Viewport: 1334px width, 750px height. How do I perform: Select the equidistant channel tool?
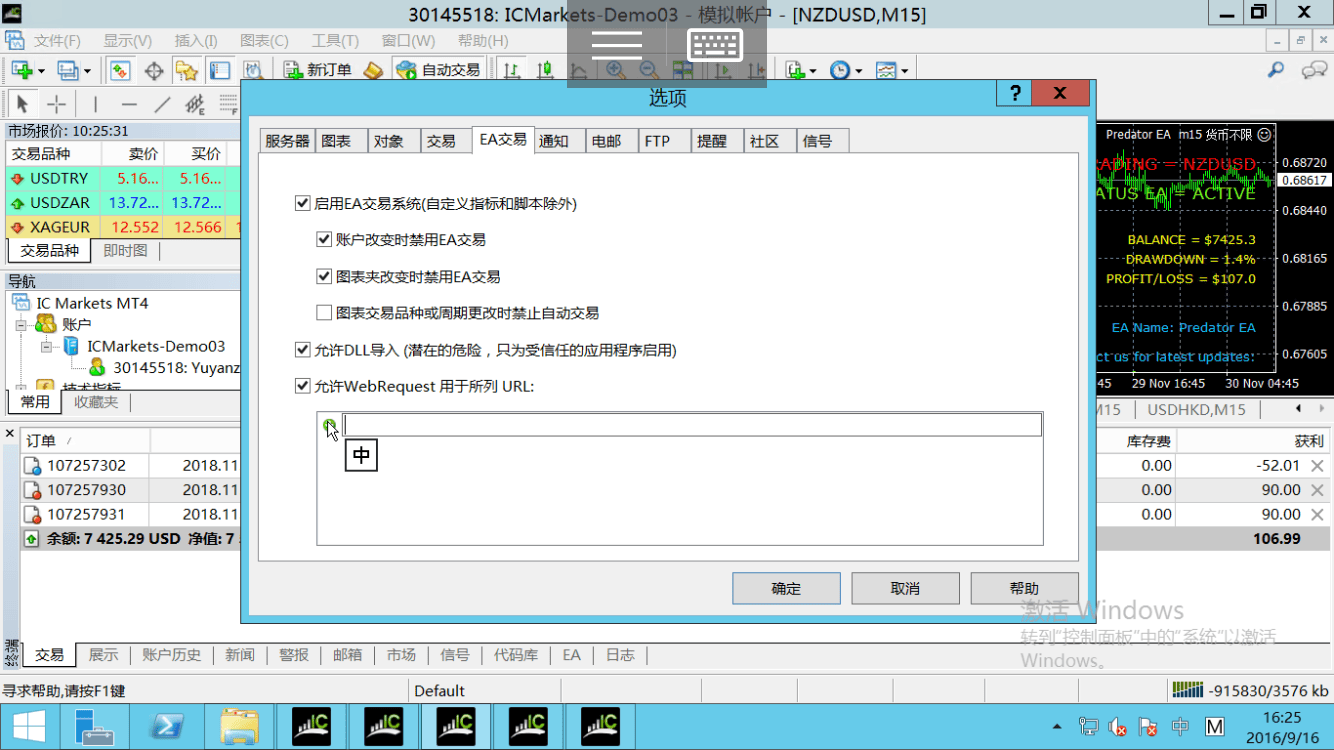[x=195, y=104]
